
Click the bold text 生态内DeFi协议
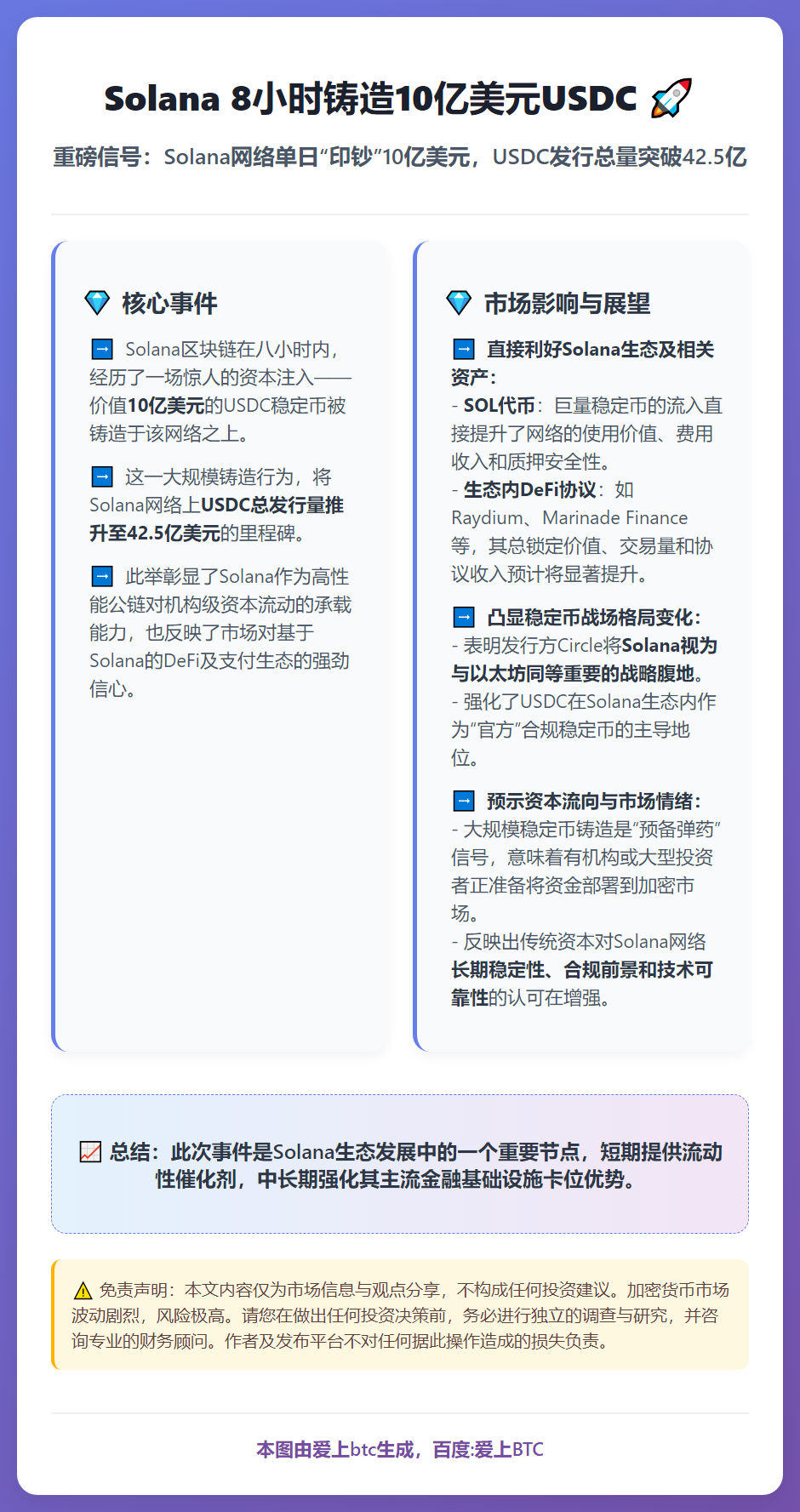pos(529,490)
